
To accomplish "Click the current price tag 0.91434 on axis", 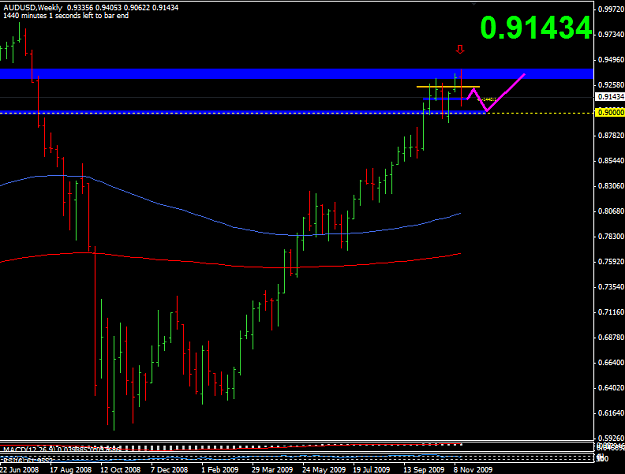I will click(x=610, y=97).
